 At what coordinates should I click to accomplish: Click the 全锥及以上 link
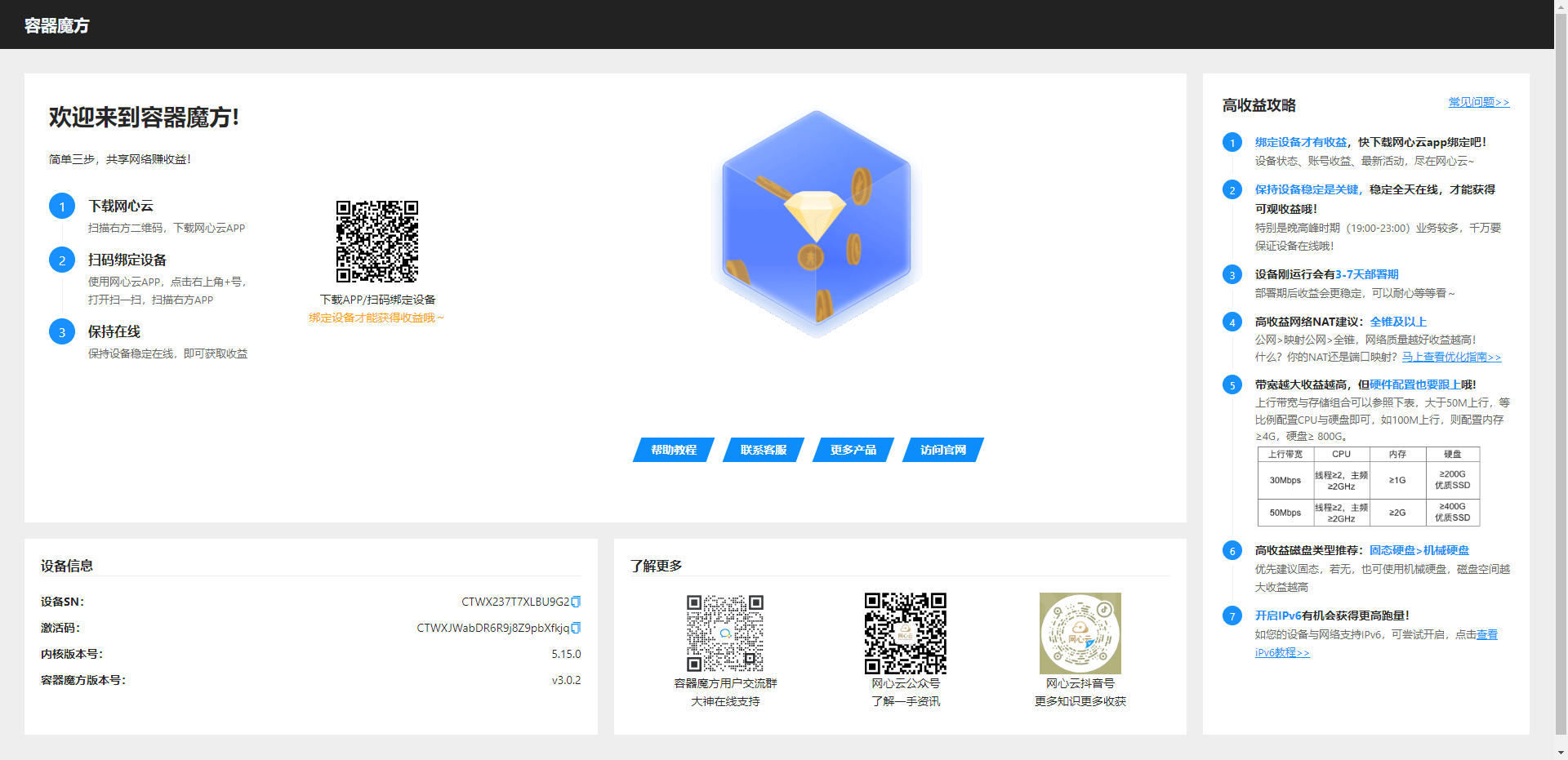pos(1398,322)
